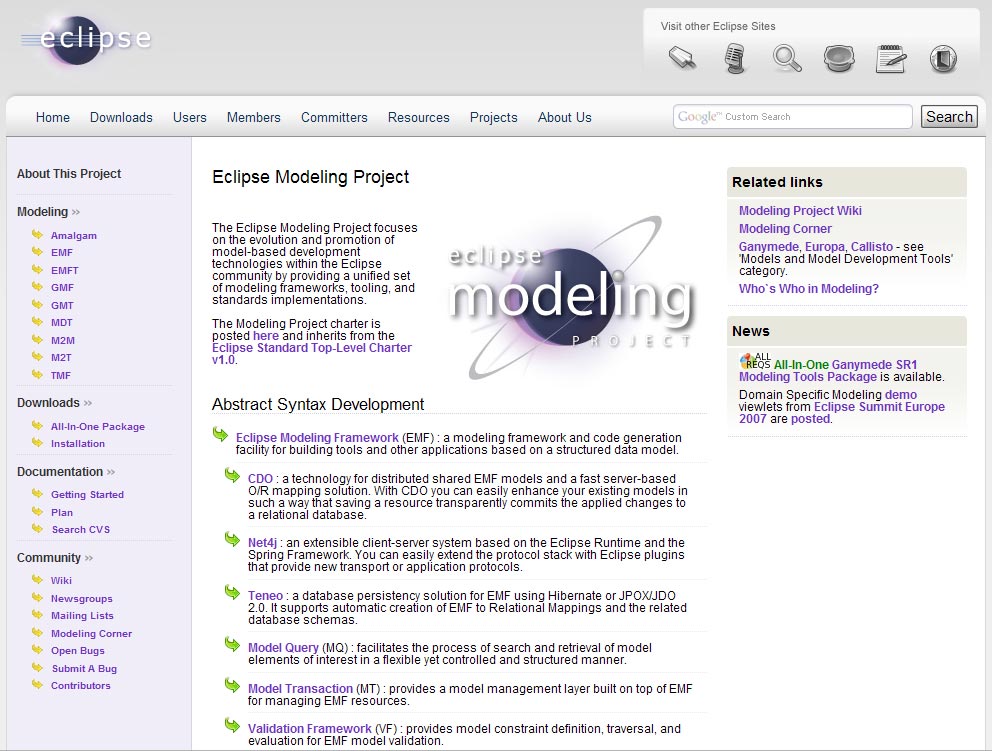This screenshot has width=992, height=751.
Task: Open Who's Who in Modeling link
Action: pos(809,289)
